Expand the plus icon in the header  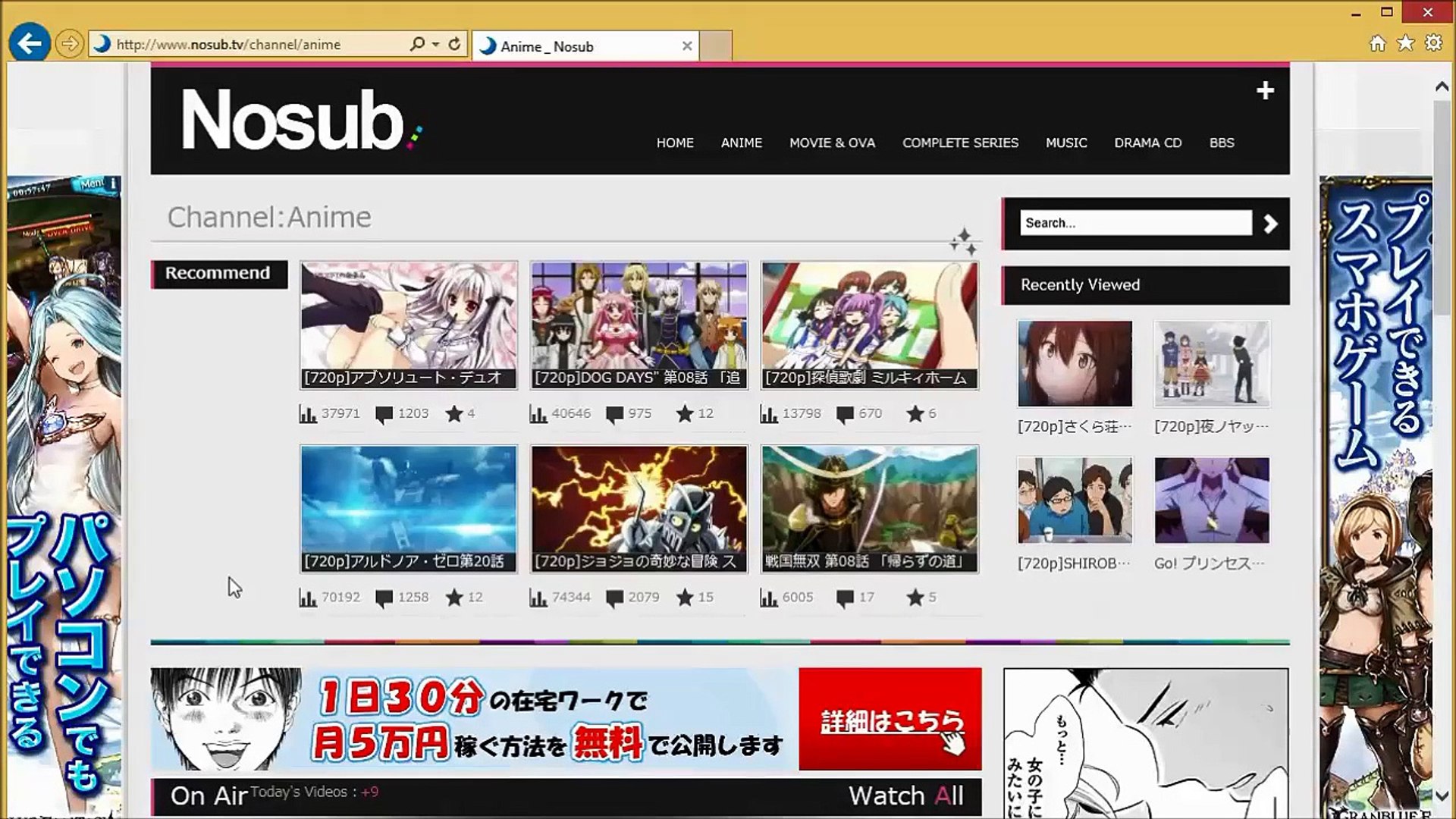(x=1265, y=91)
